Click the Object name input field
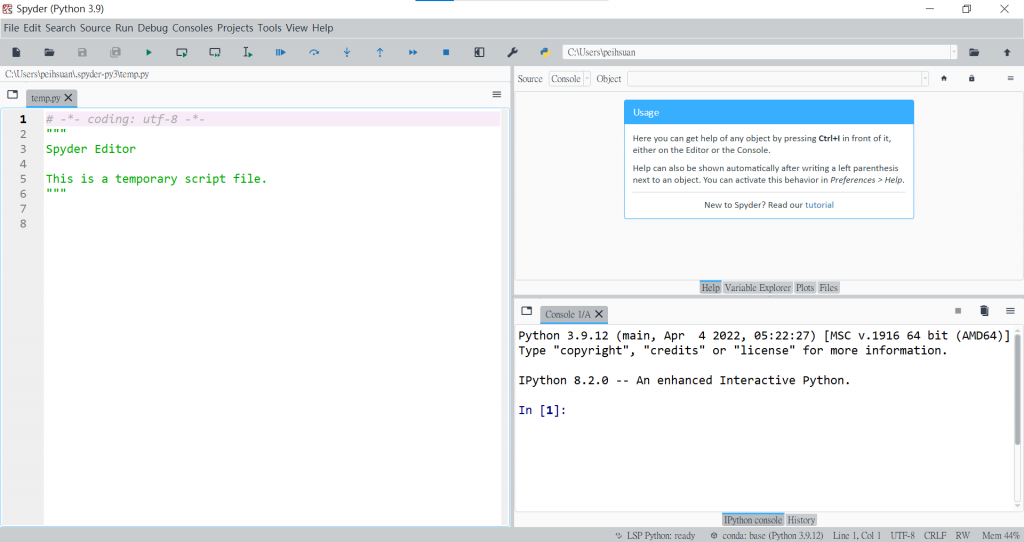The height and width of the screenshot is (542, 1024). pyautogui.click(x=774, y=79)
